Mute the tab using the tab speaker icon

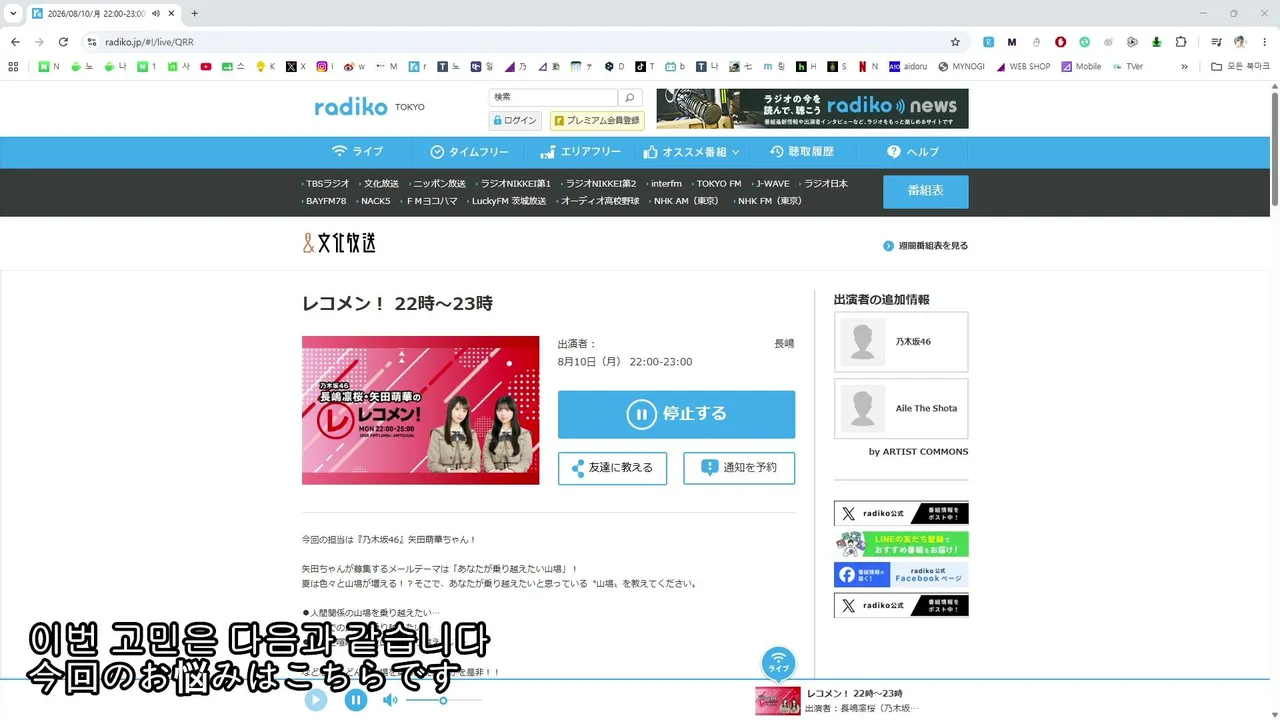[x=156, y=13]
